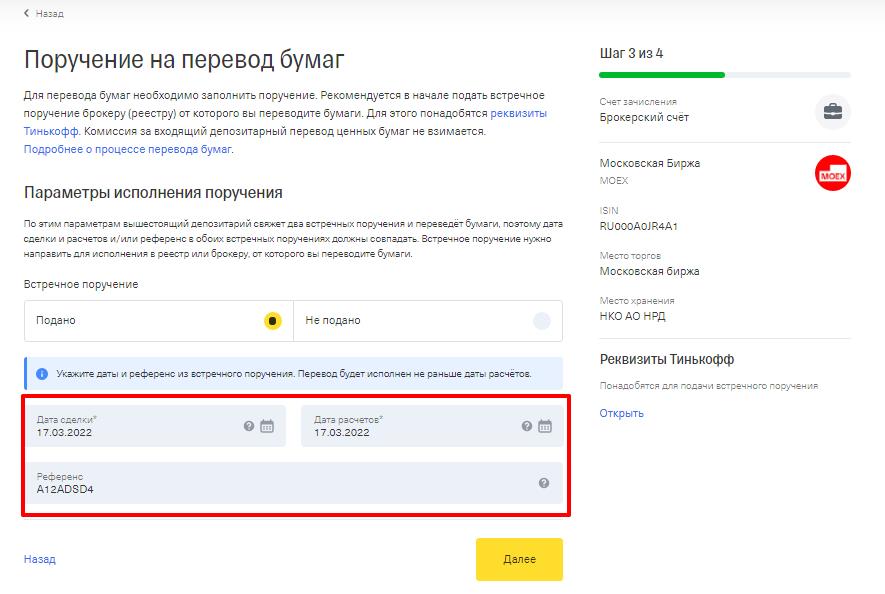
Task: Select the Не подано radio option
Action: 541,321
